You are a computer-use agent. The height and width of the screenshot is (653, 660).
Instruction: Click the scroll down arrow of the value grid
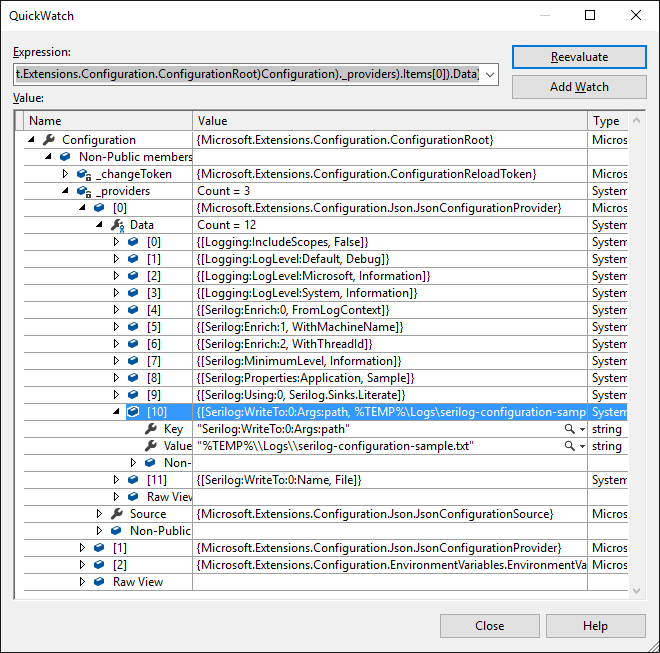point(636,591)
